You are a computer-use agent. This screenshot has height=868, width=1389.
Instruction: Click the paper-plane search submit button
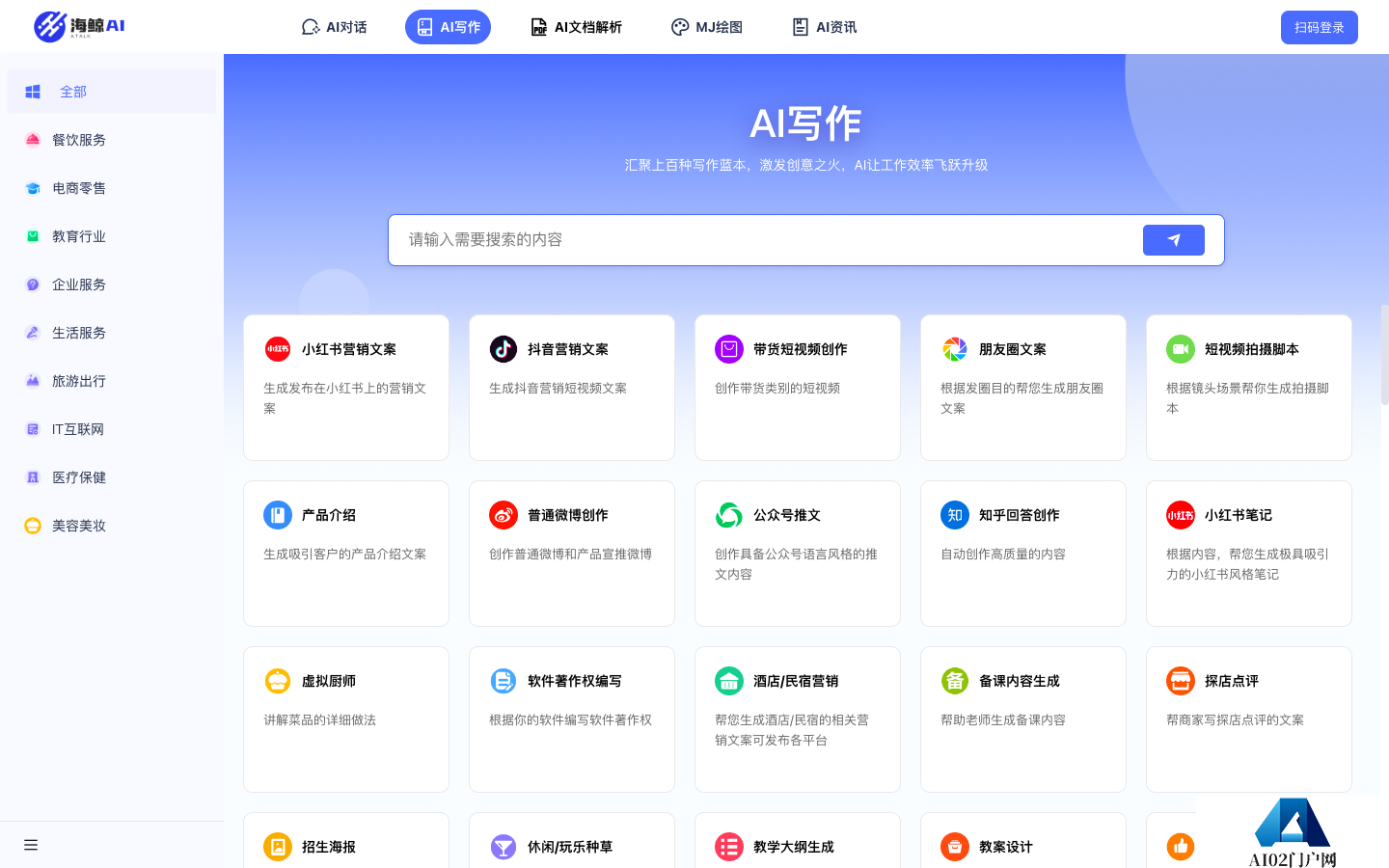point(1174,240)
